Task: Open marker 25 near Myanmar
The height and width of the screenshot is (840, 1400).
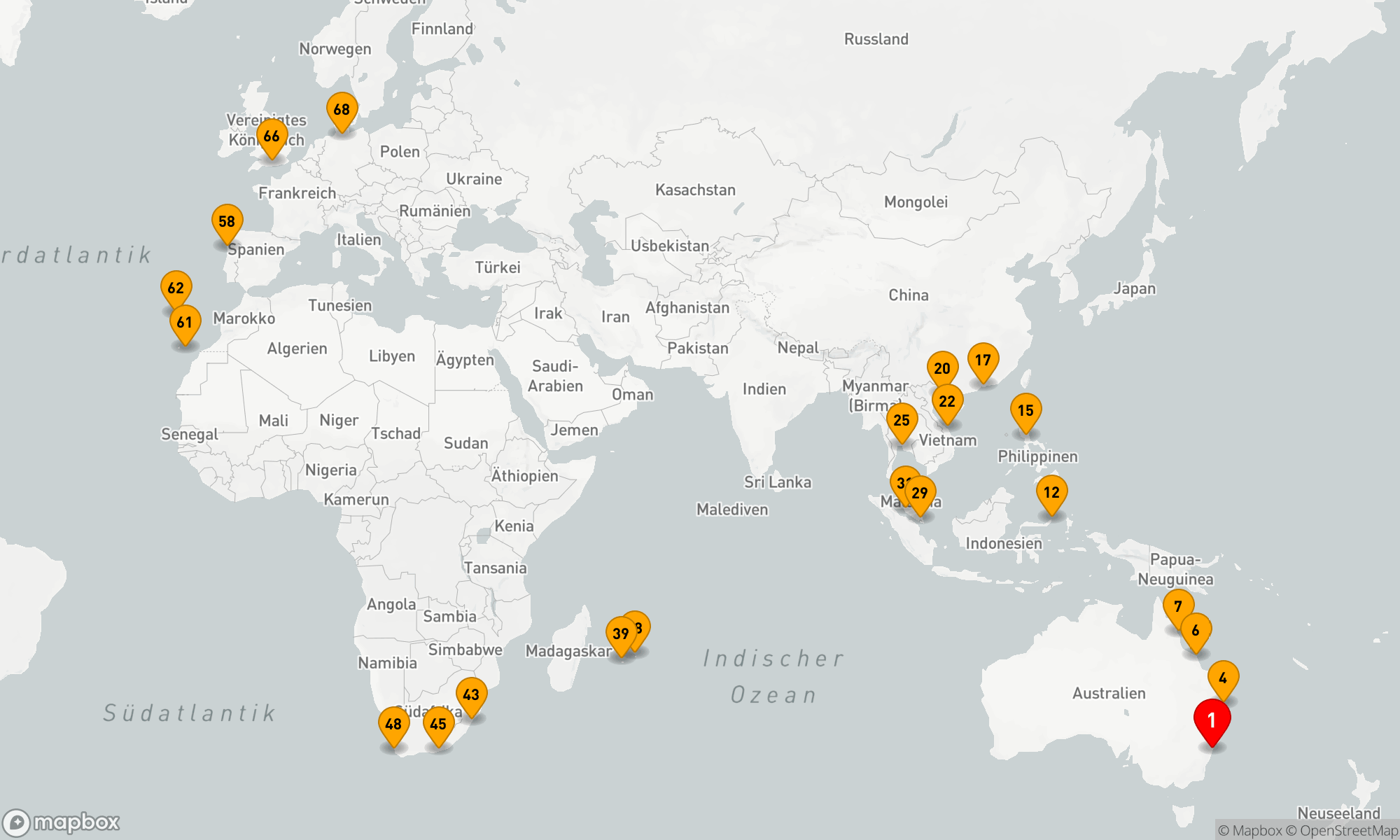Action: click(x=902, y=420)
